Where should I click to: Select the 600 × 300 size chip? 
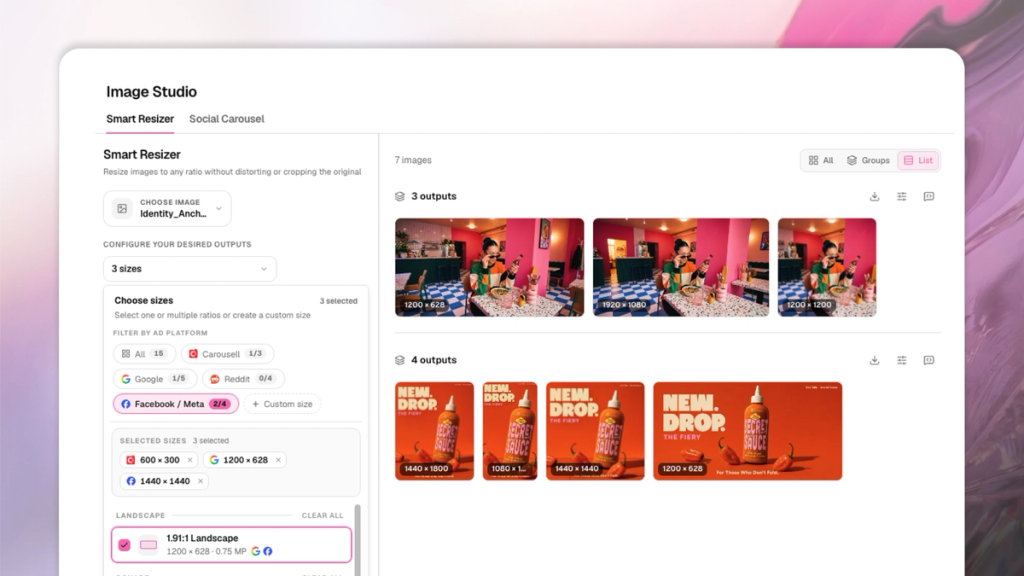click(x=159, y=460)
